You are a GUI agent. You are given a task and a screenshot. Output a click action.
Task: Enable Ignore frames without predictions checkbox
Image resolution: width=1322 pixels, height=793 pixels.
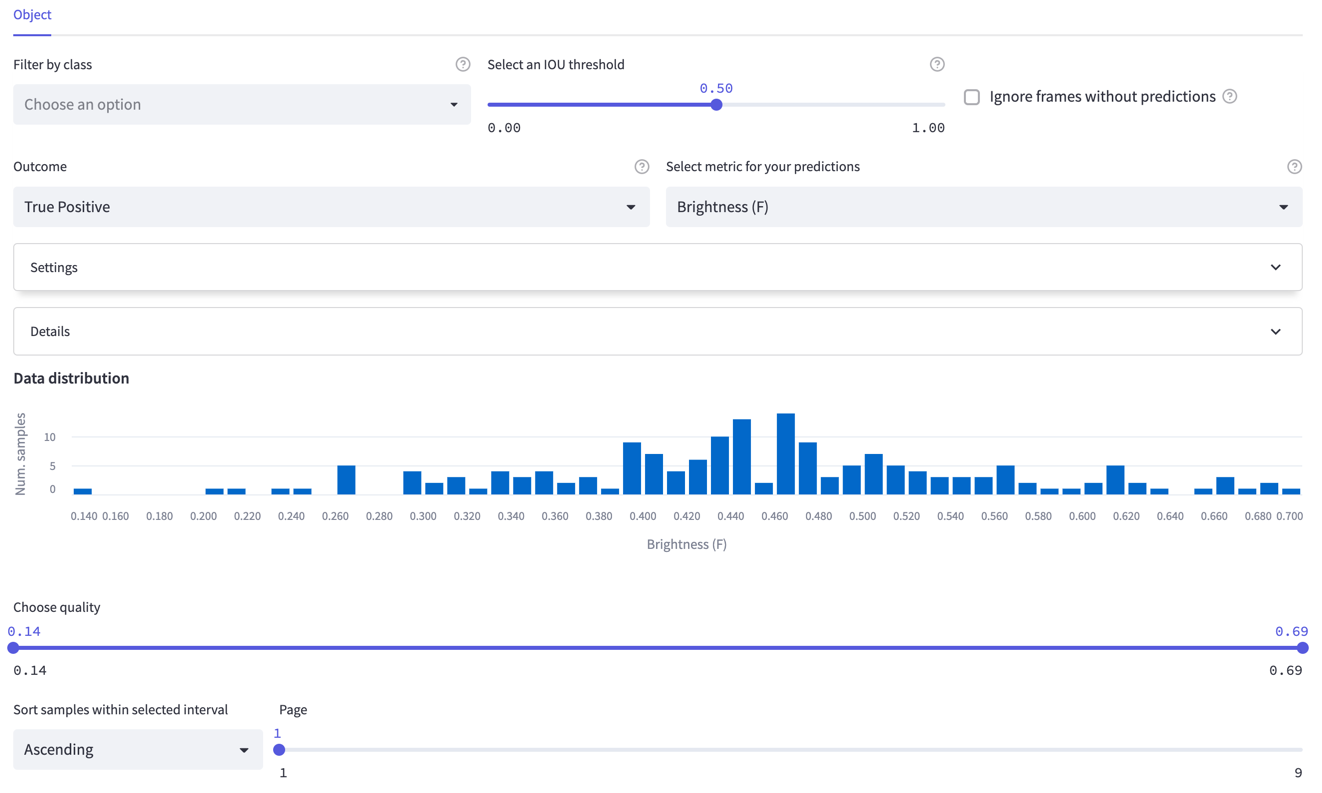click(x=972, y=97)
